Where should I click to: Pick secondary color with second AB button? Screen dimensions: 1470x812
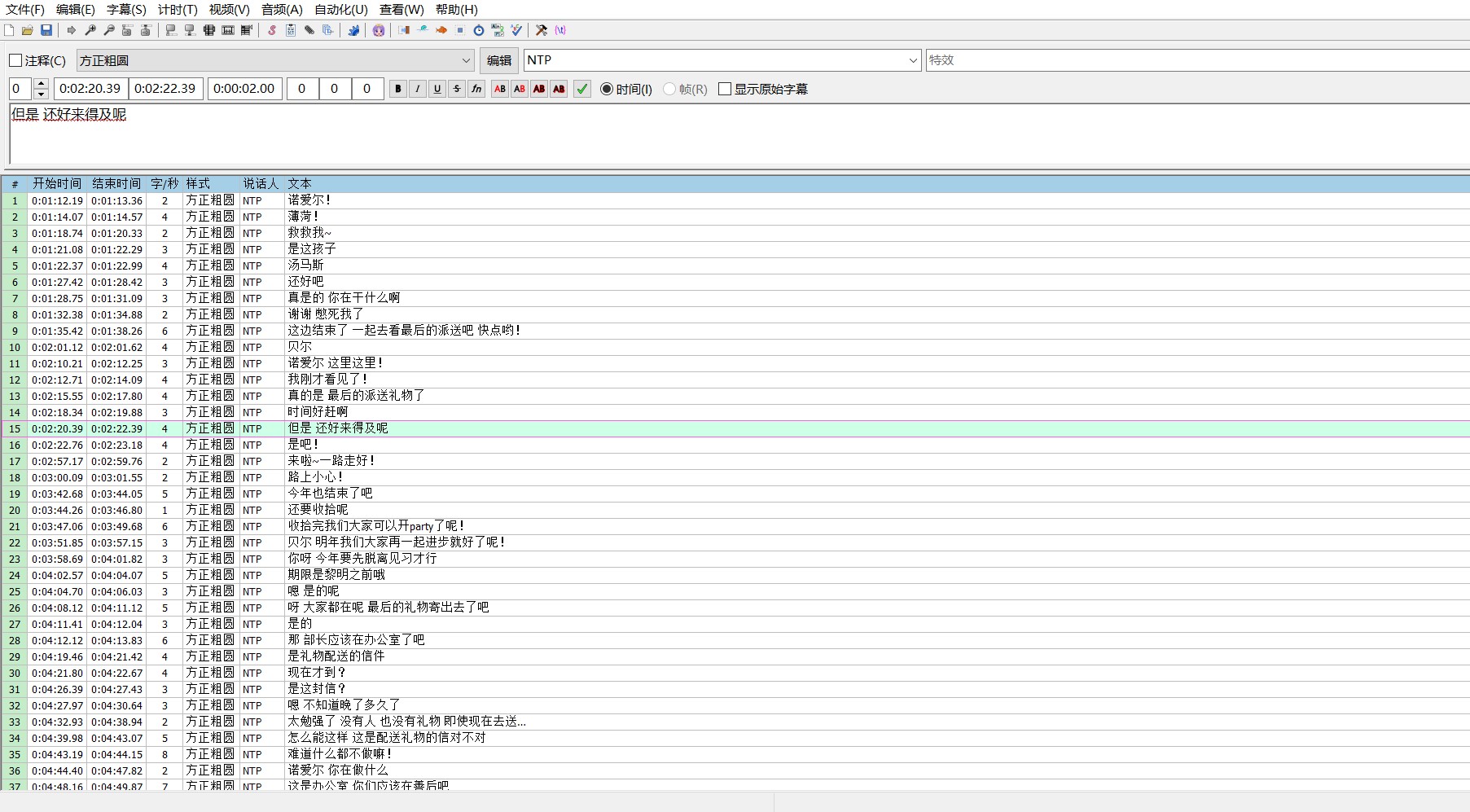click(520, 89)
